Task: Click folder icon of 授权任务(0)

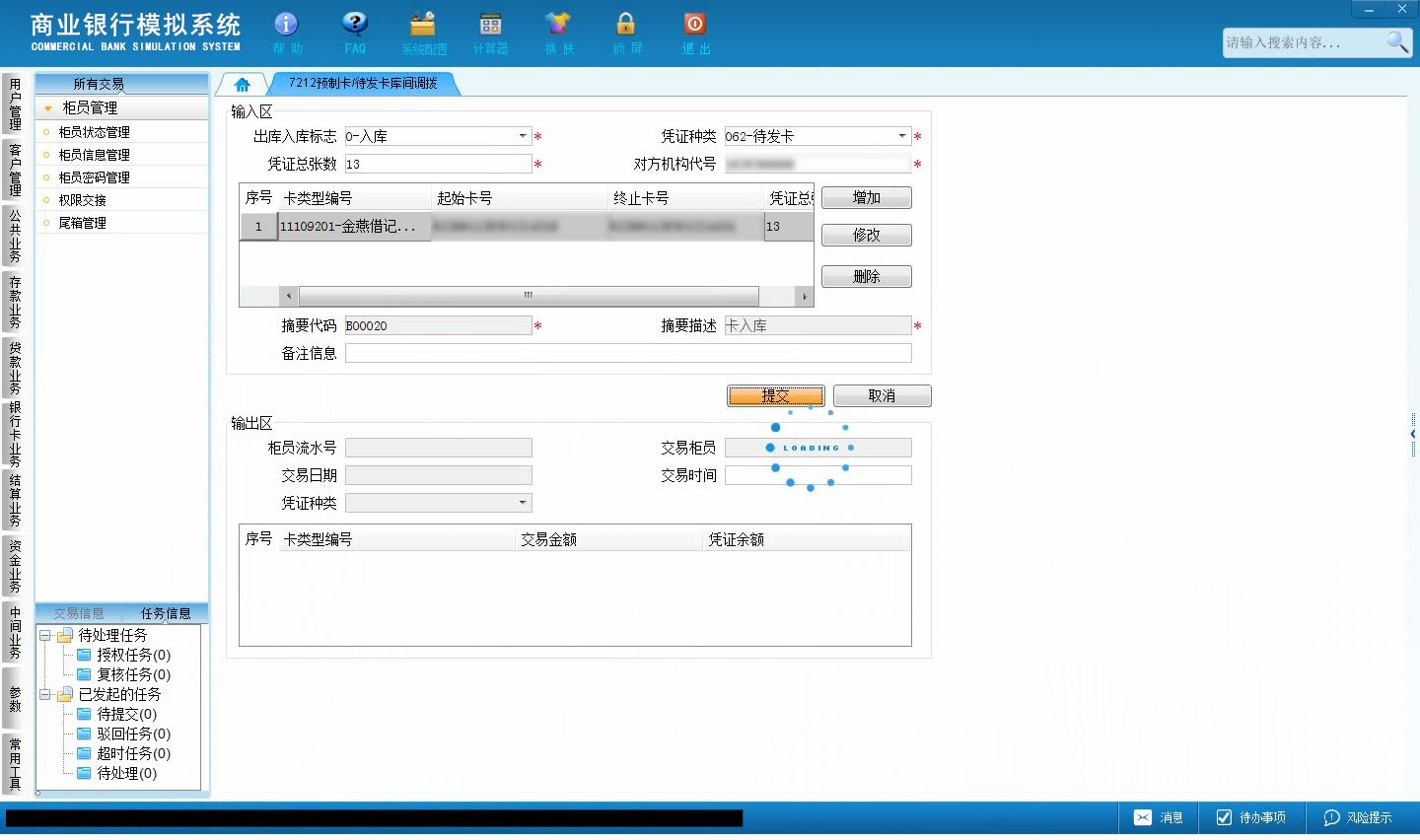Action: [x=84, y=655]
